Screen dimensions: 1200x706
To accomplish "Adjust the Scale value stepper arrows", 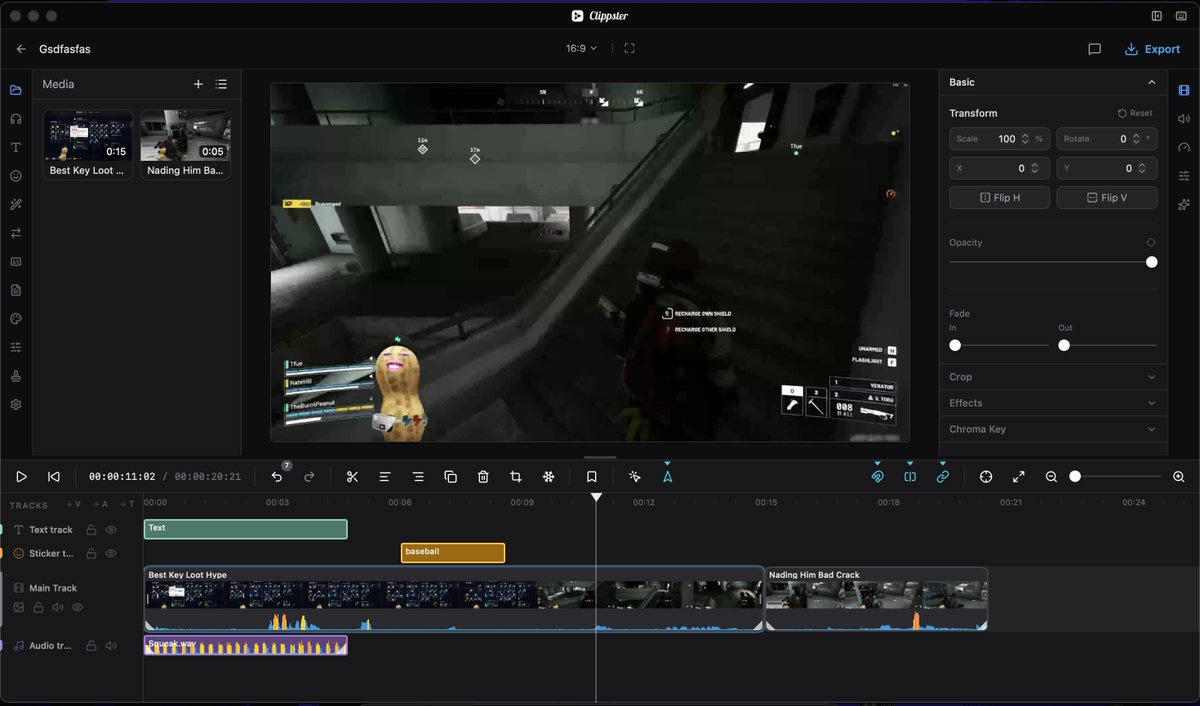I will [x=1025, y=139].
